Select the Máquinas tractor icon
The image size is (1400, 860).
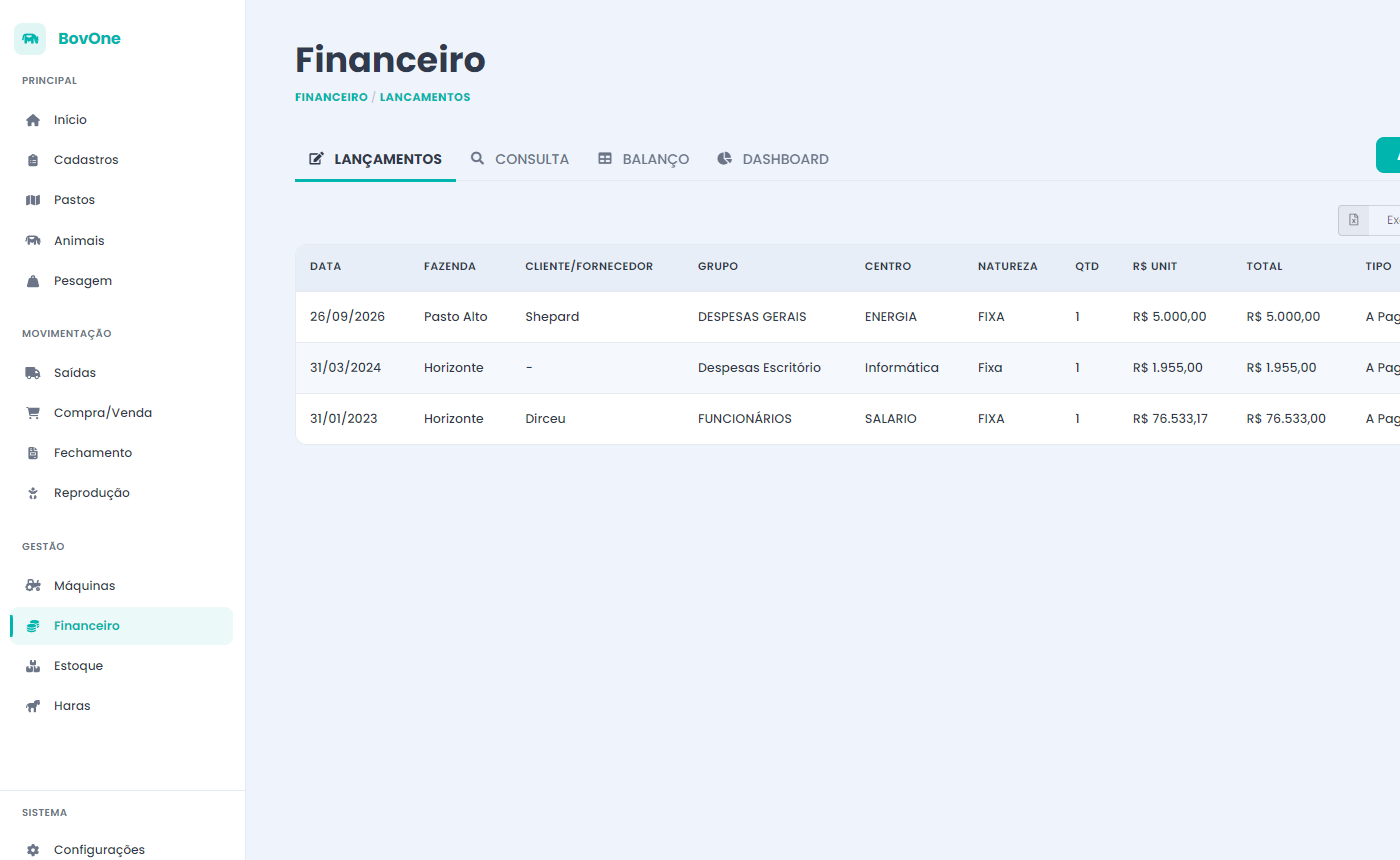coord(33,586)
